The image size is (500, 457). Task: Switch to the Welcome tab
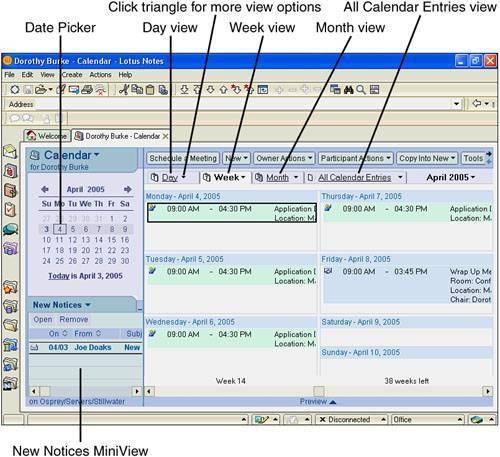click(x=47, y=136)
